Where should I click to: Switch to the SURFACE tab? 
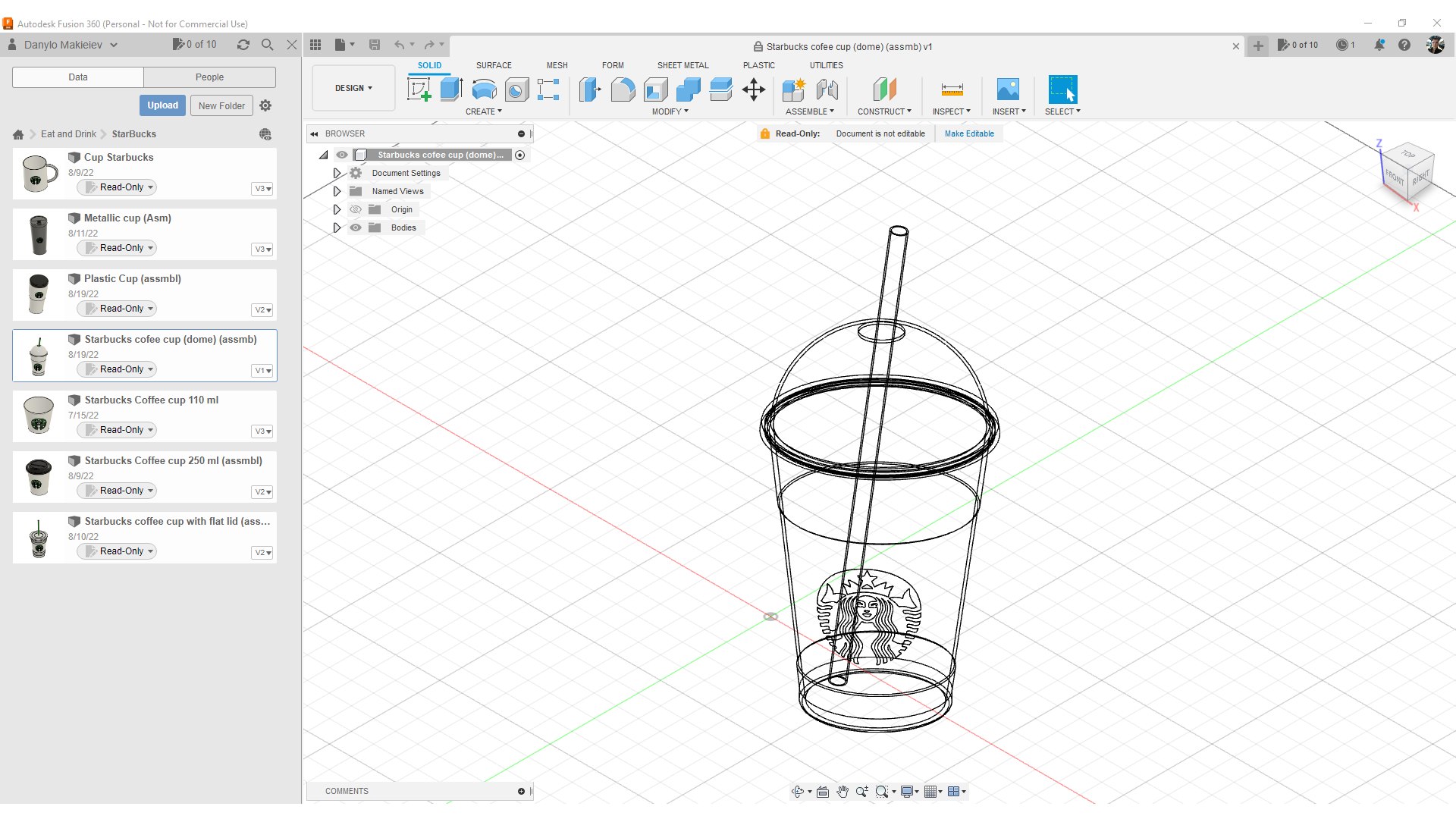tap(494, 65)
